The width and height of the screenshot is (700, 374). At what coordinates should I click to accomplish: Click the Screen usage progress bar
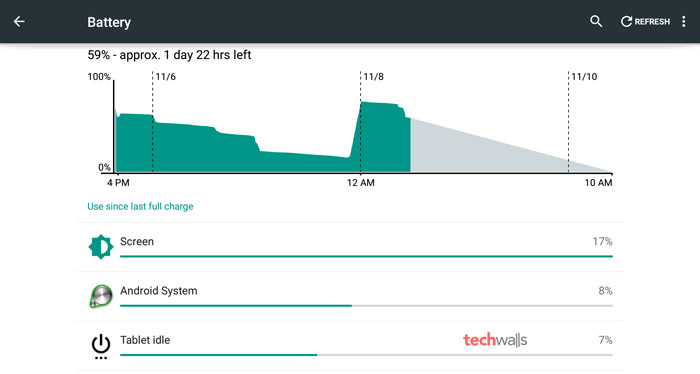pos(366,257)
